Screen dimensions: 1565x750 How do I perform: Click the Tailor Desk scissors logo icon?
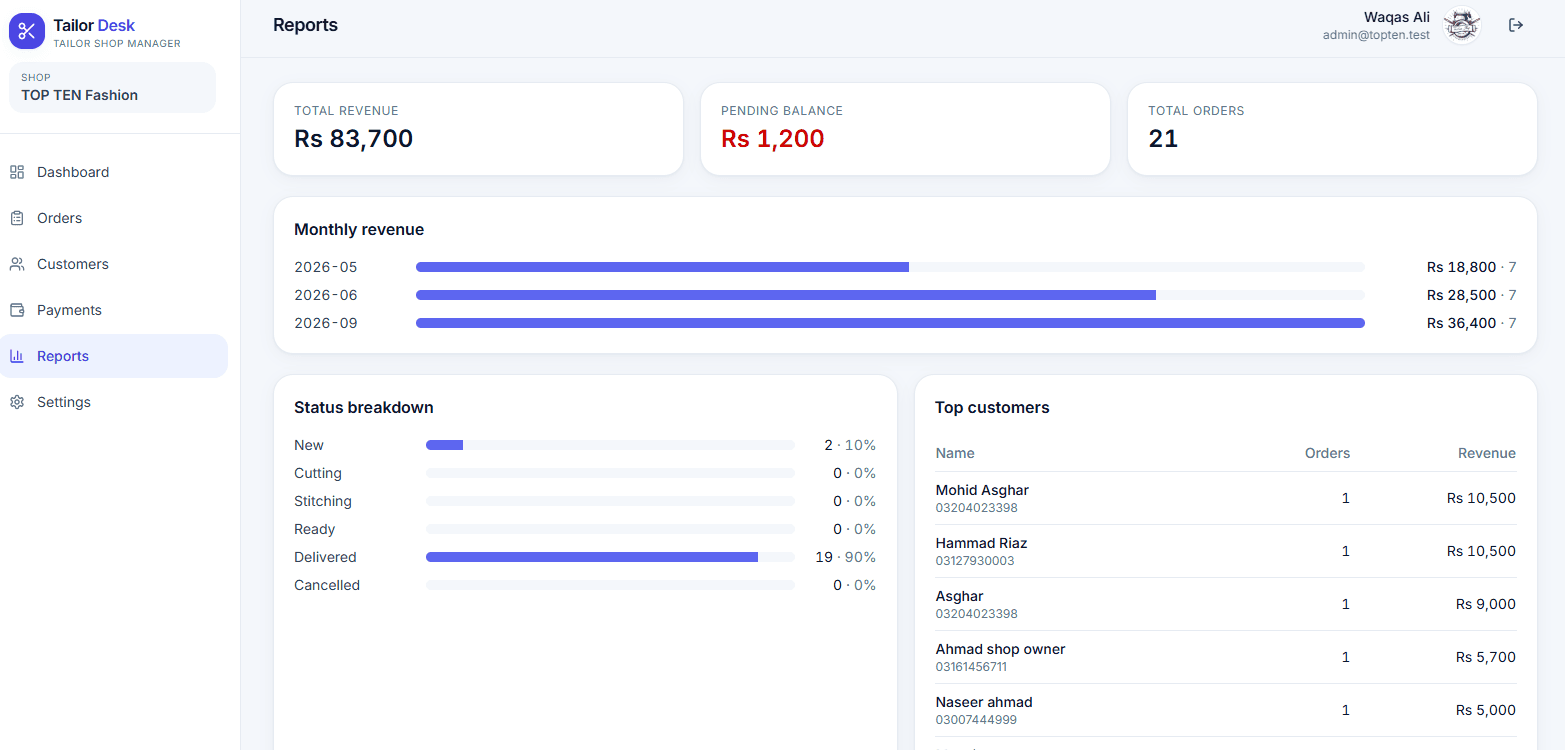click(x=27, y=31)
